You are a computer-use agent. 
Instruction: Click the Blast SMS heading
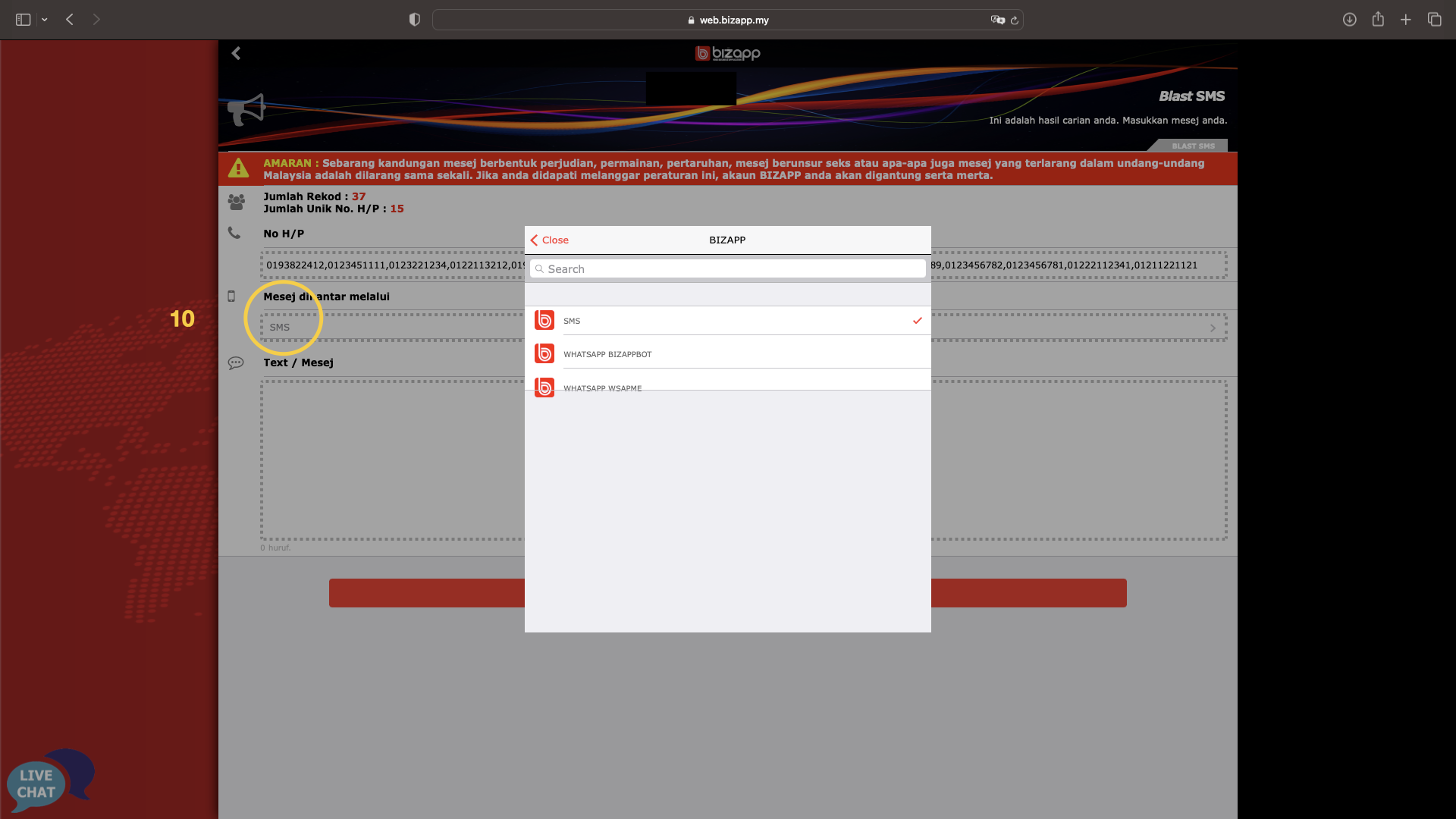pyautogui.click(x=1191, y=96)
